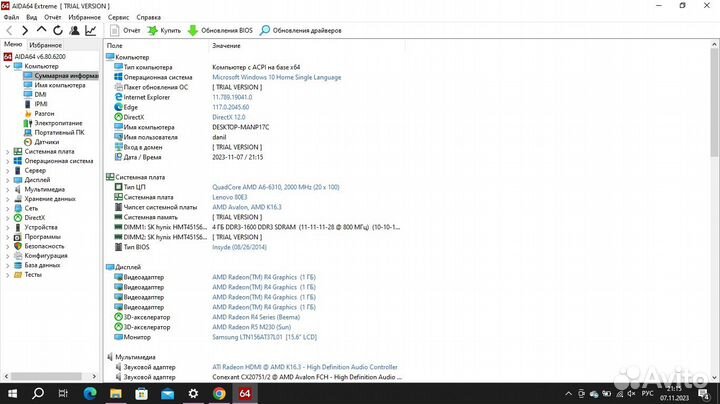Viewport: 720px width, 404px height.
Task: Open the Insyde BIOS type link
Action: click(x=239, y=247)
